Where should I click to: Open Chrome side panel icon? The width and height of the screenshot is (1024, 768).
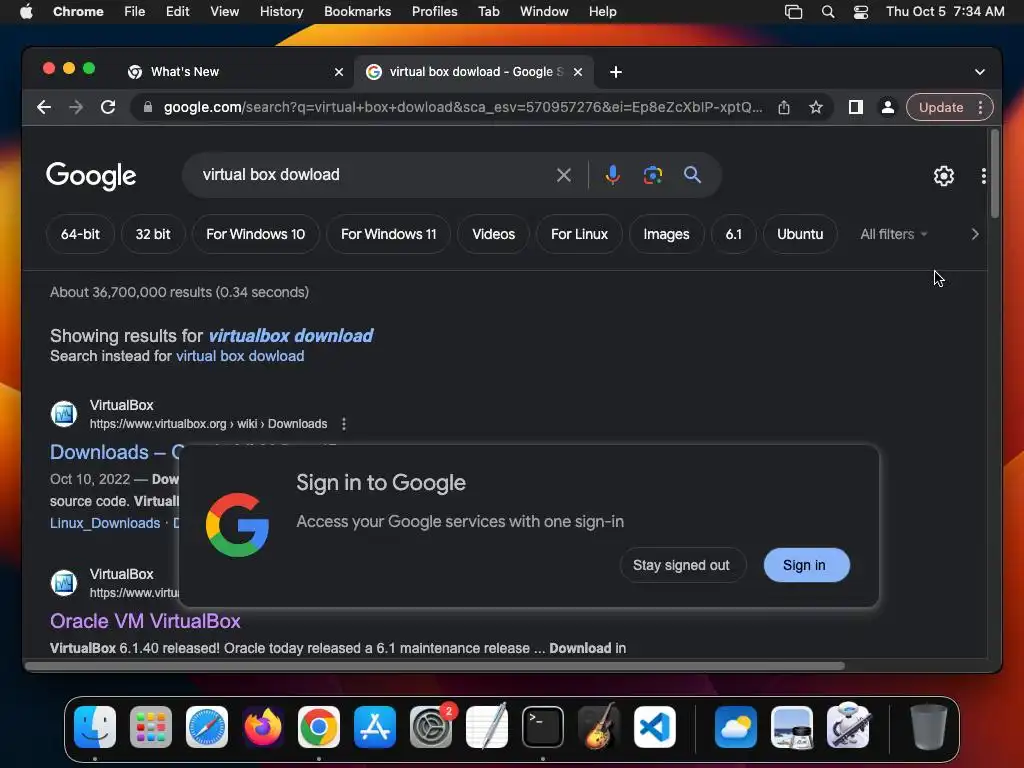(856, 107)
